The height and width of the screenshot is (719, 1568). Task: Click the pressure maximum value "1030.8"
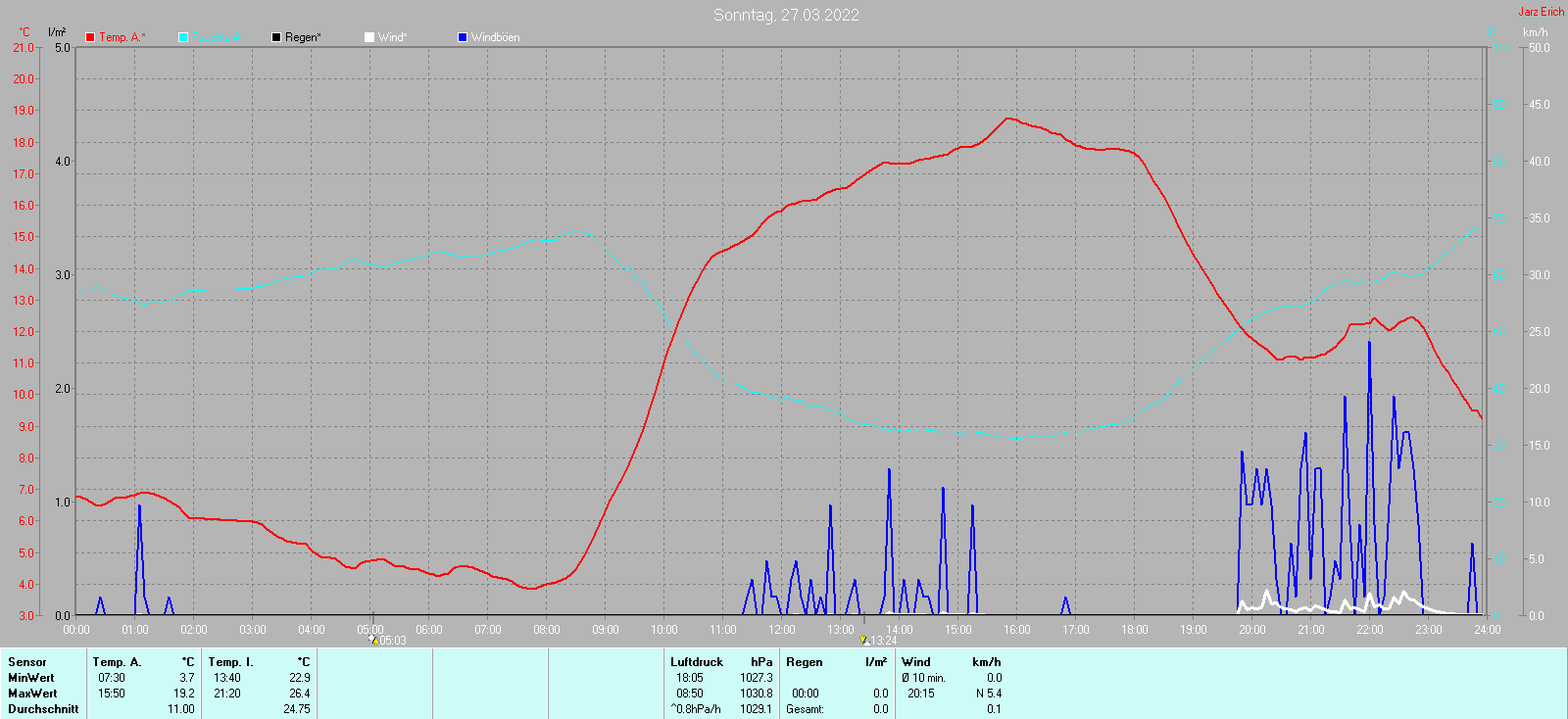coord(757,694)
